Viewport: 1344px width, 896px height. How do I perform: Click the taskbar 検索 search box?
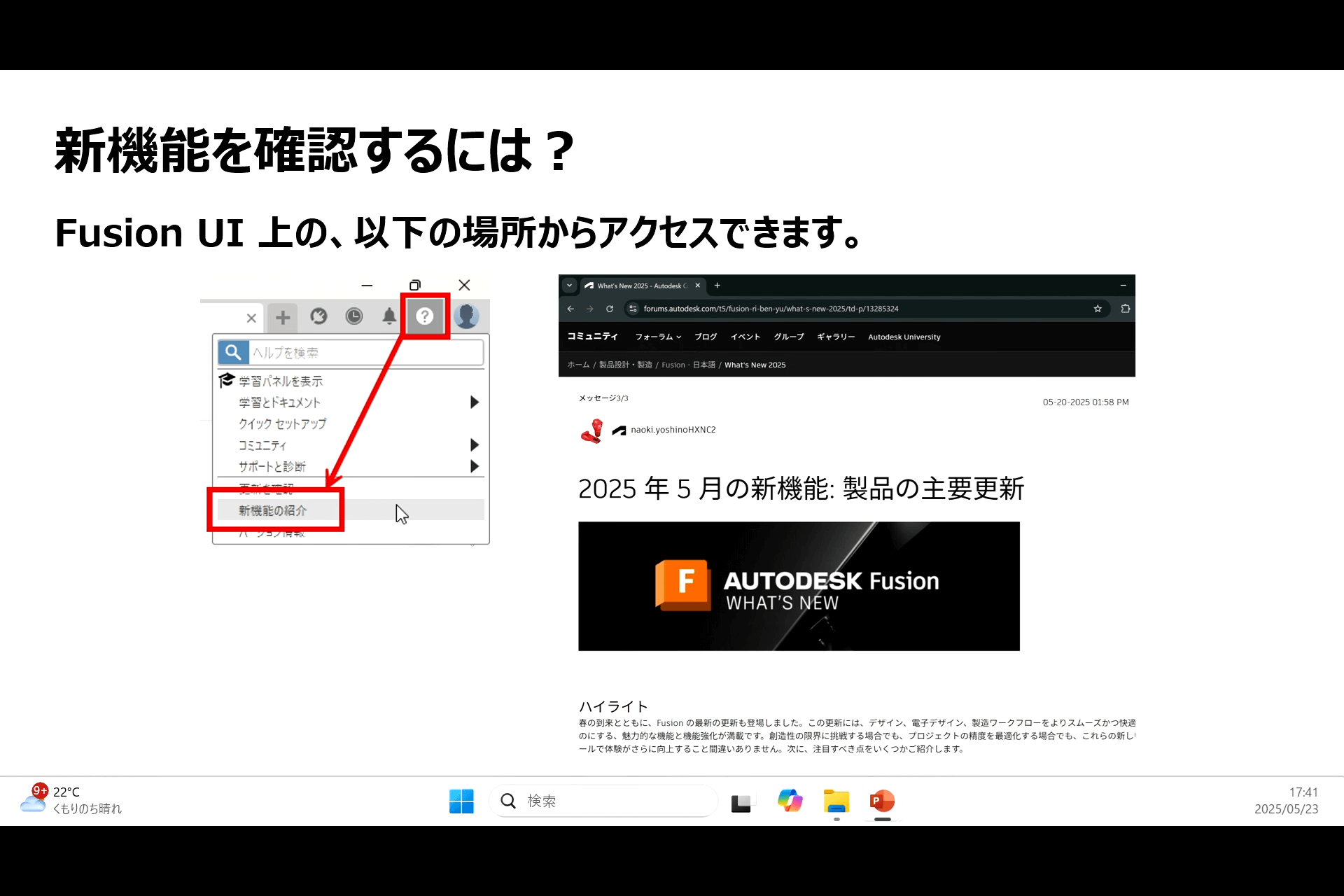coord(603,801)
